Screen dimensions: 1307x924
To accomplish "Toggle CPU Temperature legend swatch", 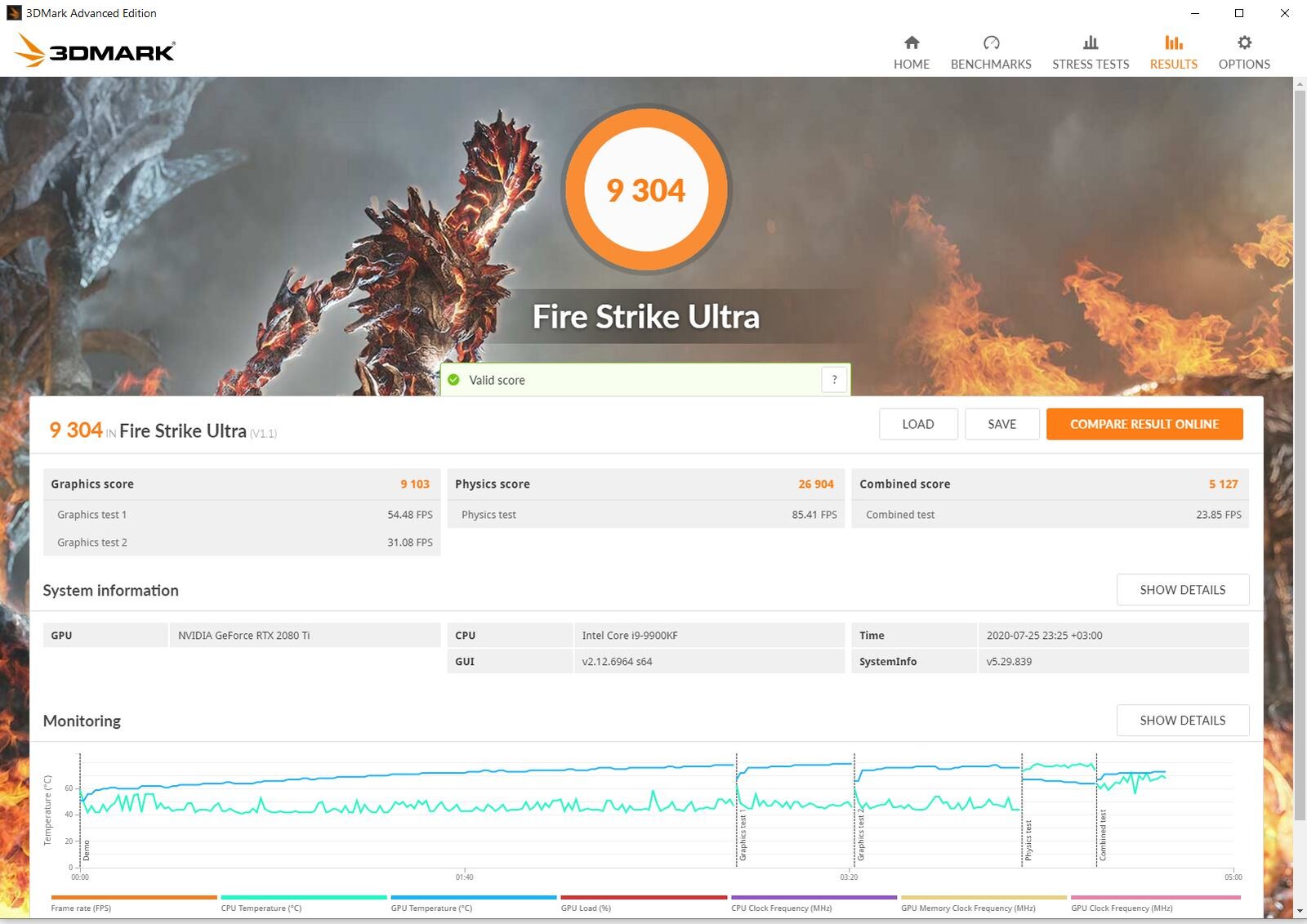I will tap(304, 897).
